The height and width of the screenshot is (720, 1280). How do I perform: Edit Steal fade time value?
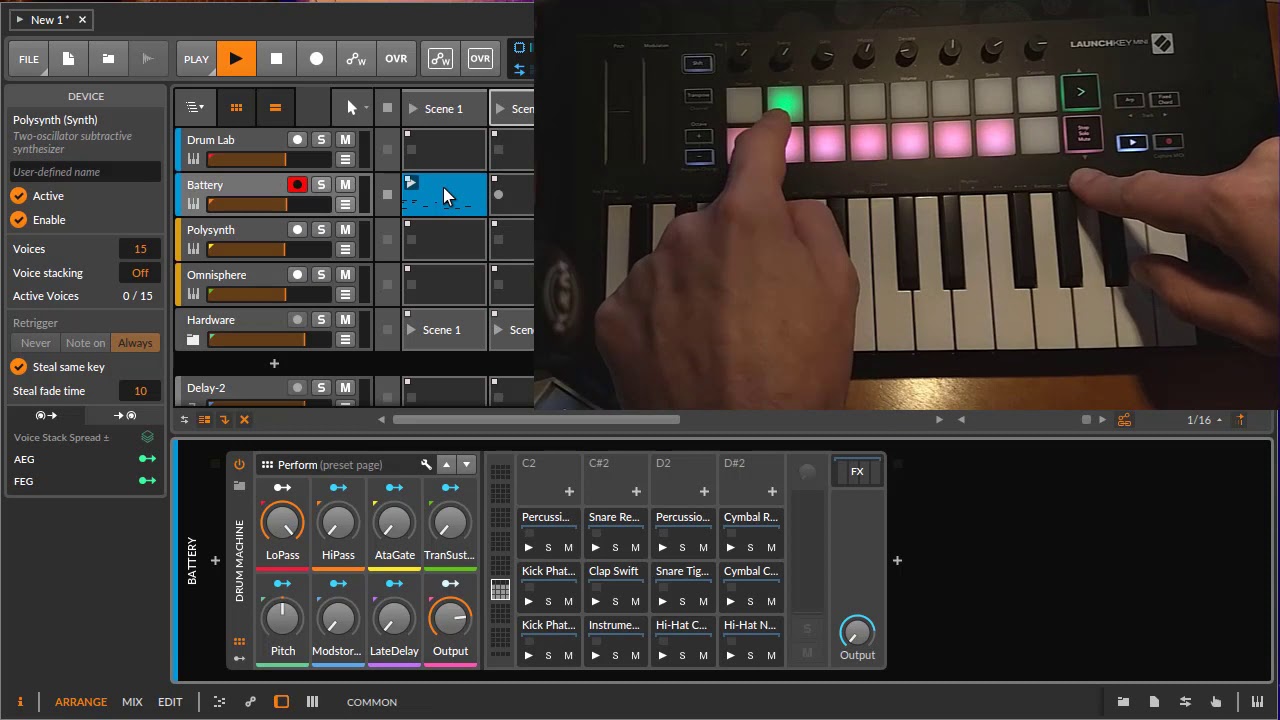(x=140, y=391)
